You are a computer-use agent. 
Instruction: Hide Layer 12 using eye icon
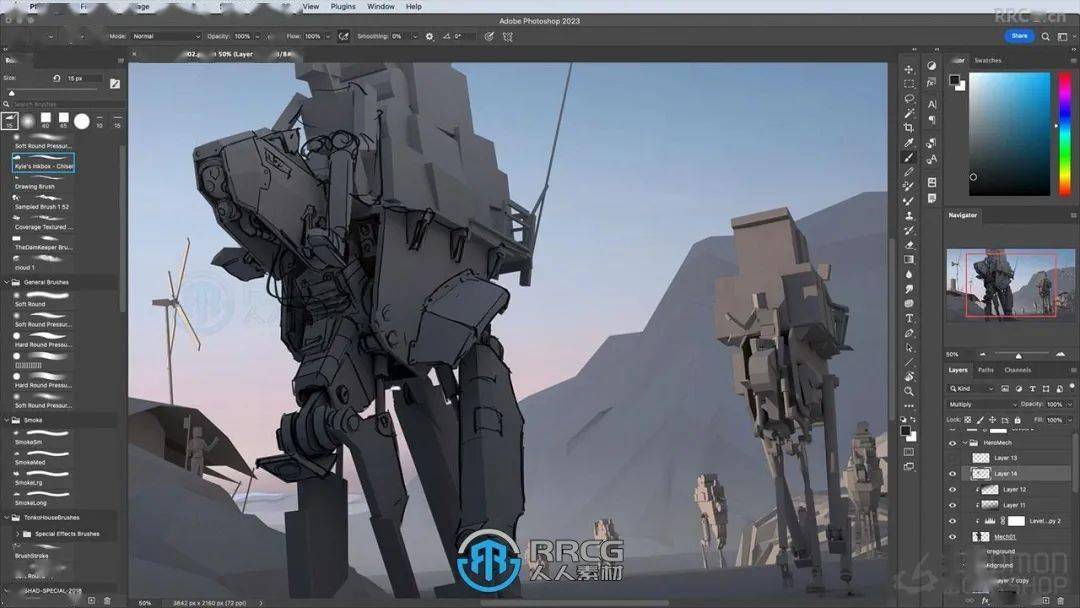(x=952, y=489)
